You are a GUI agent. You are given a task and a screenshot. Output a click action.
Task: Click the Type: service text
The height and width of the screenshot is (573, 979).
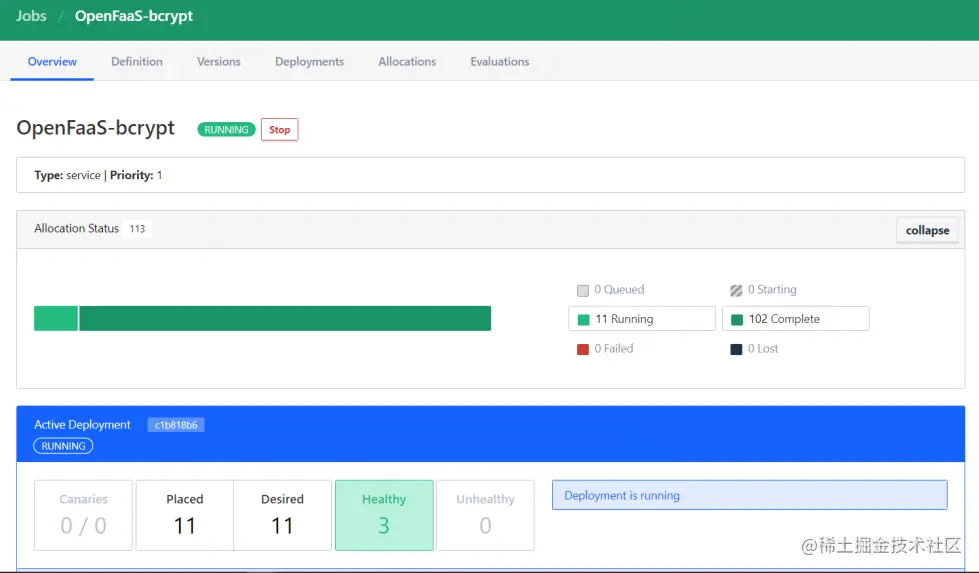pyautogui.click(x=67, y=175)
